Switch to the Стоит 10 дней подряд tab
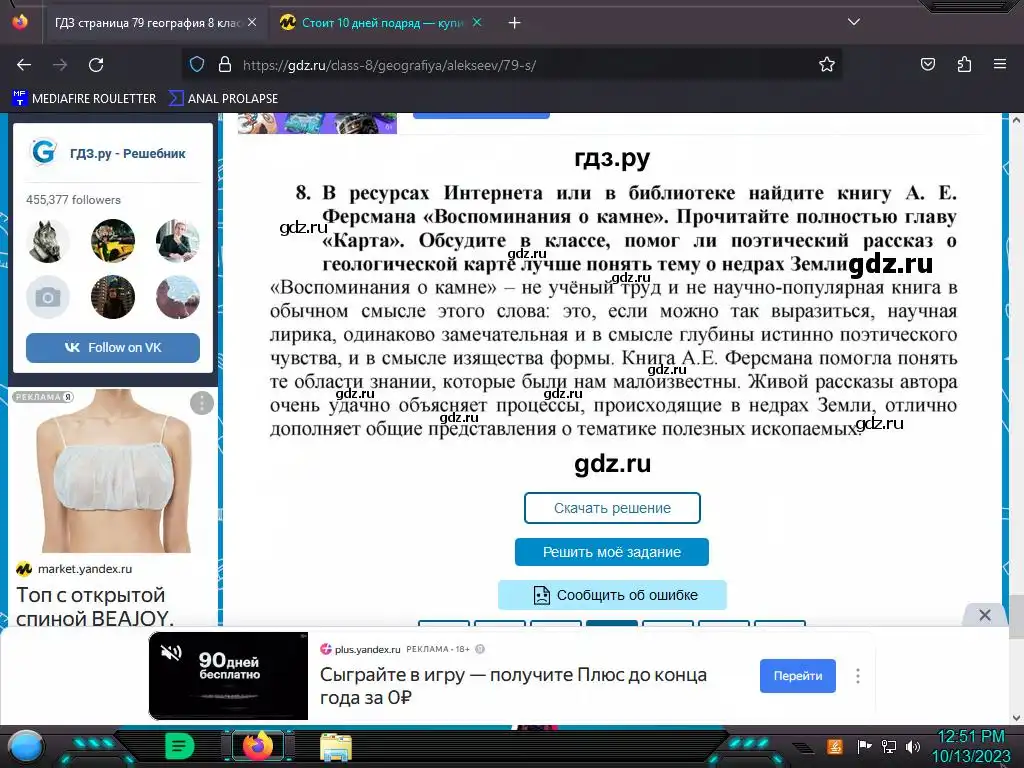This screenshot has height=768, width=1024. coord(382,23)
